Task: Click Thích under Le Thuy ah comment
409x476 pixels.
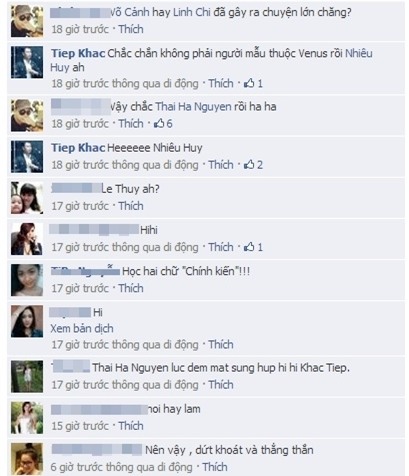Action: pos(131,206)
